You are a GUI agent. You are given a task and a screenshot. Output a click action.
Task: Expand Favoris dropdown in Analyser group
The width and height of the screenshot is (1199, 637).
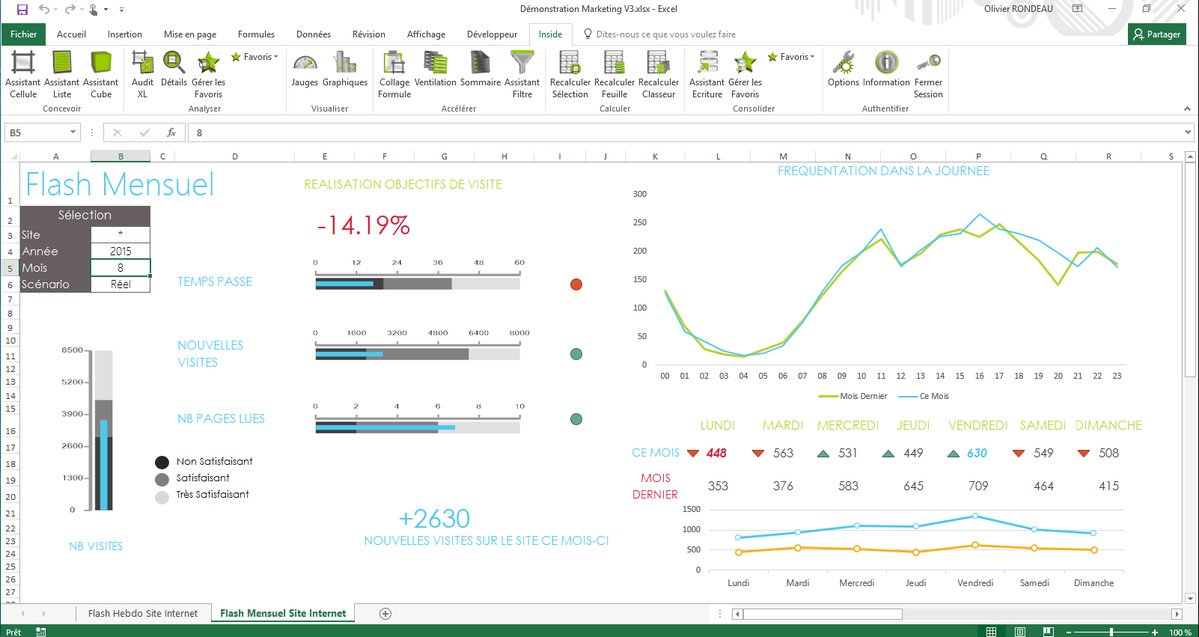click(255, 57)
